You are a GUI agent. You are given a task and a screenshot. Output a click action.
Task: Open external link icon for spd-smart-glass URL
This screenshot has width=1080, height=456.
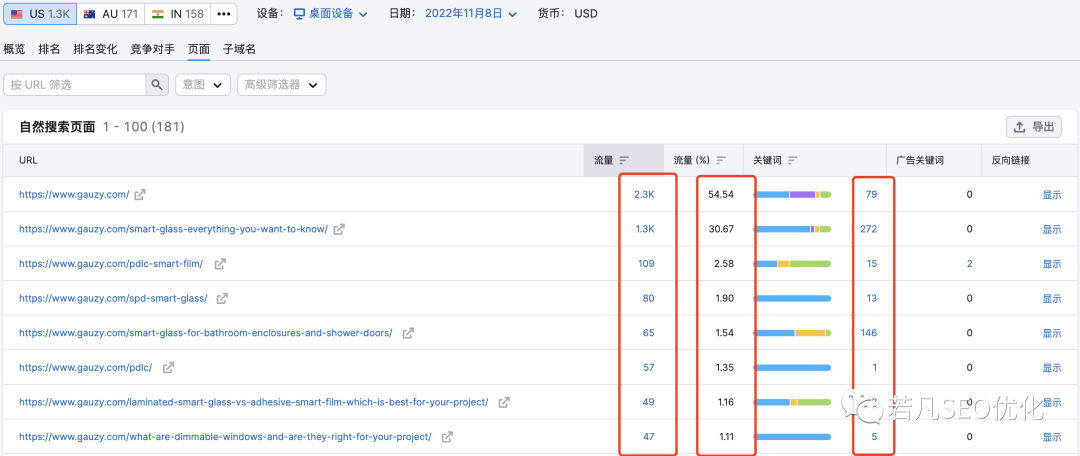click(222, 298)
